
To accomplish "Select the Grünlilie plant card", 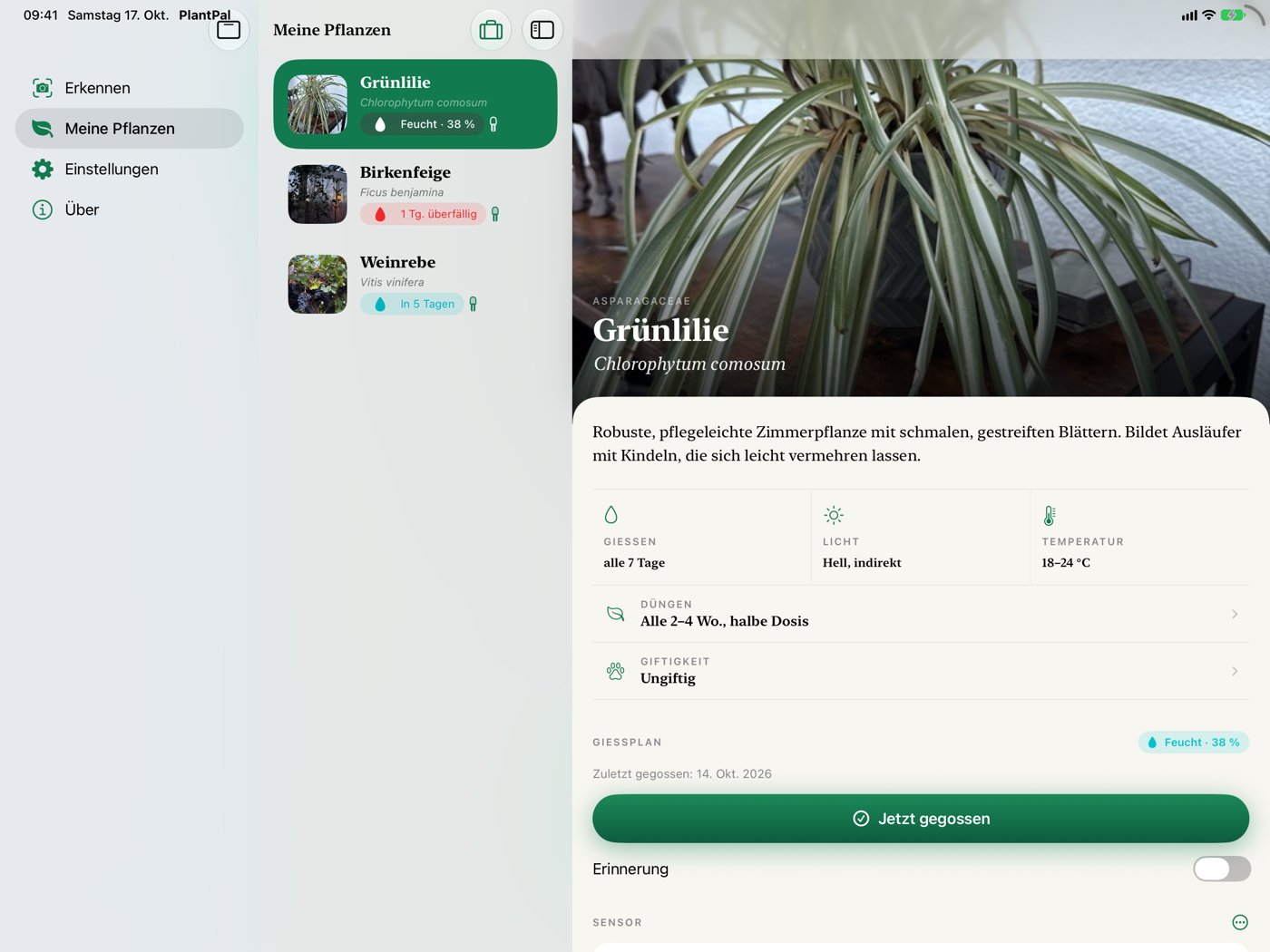I will click(415, 104).
